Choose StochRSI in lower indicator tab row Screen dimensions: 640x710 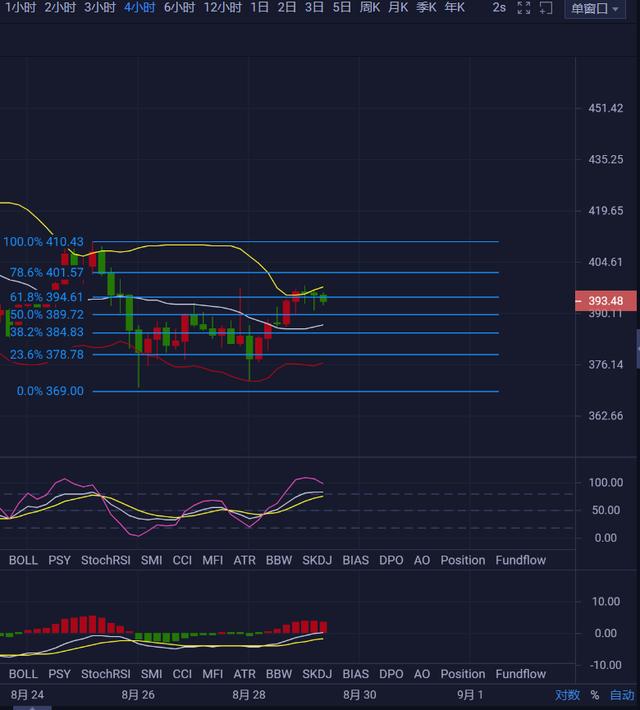click(106, 674)
